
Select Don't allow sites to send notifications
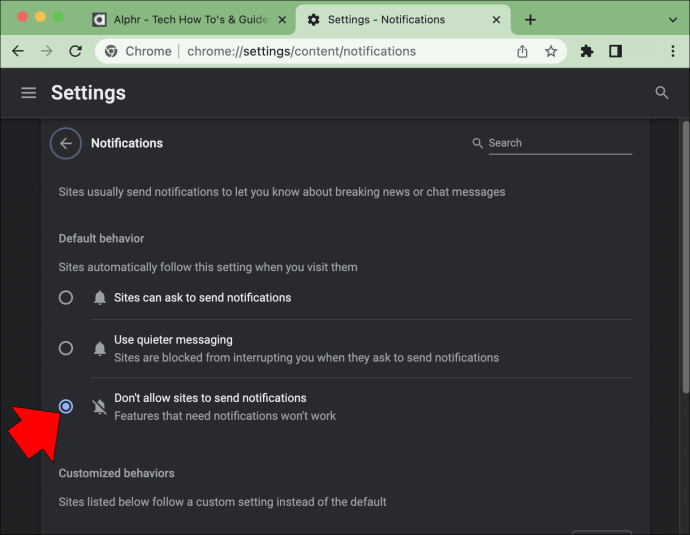point(66,407)
